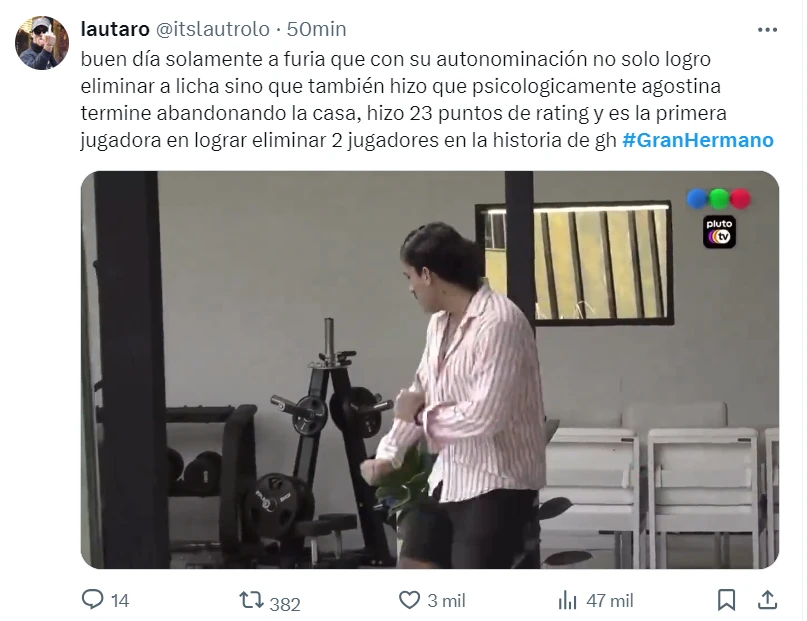This screenshot has width=807, height=621.
Task: Open the @itslautrolo handle link
Action: point(212,29)
